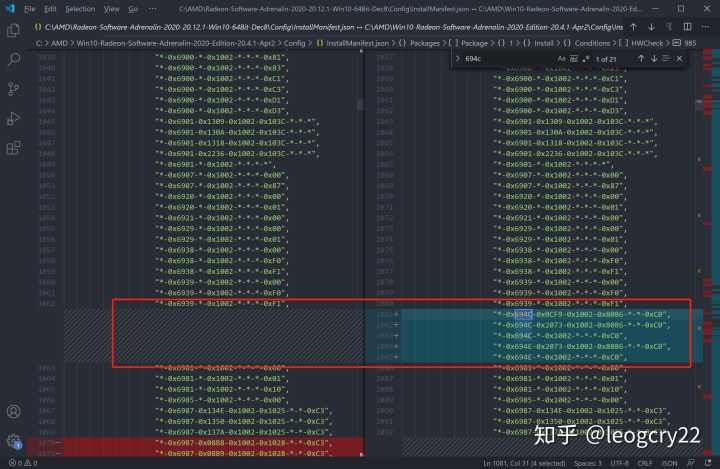This screenshot has height=469, width=720.
Task: Open the Accounts menu icon
Action: pyautogui.click(x=13, y=411)
